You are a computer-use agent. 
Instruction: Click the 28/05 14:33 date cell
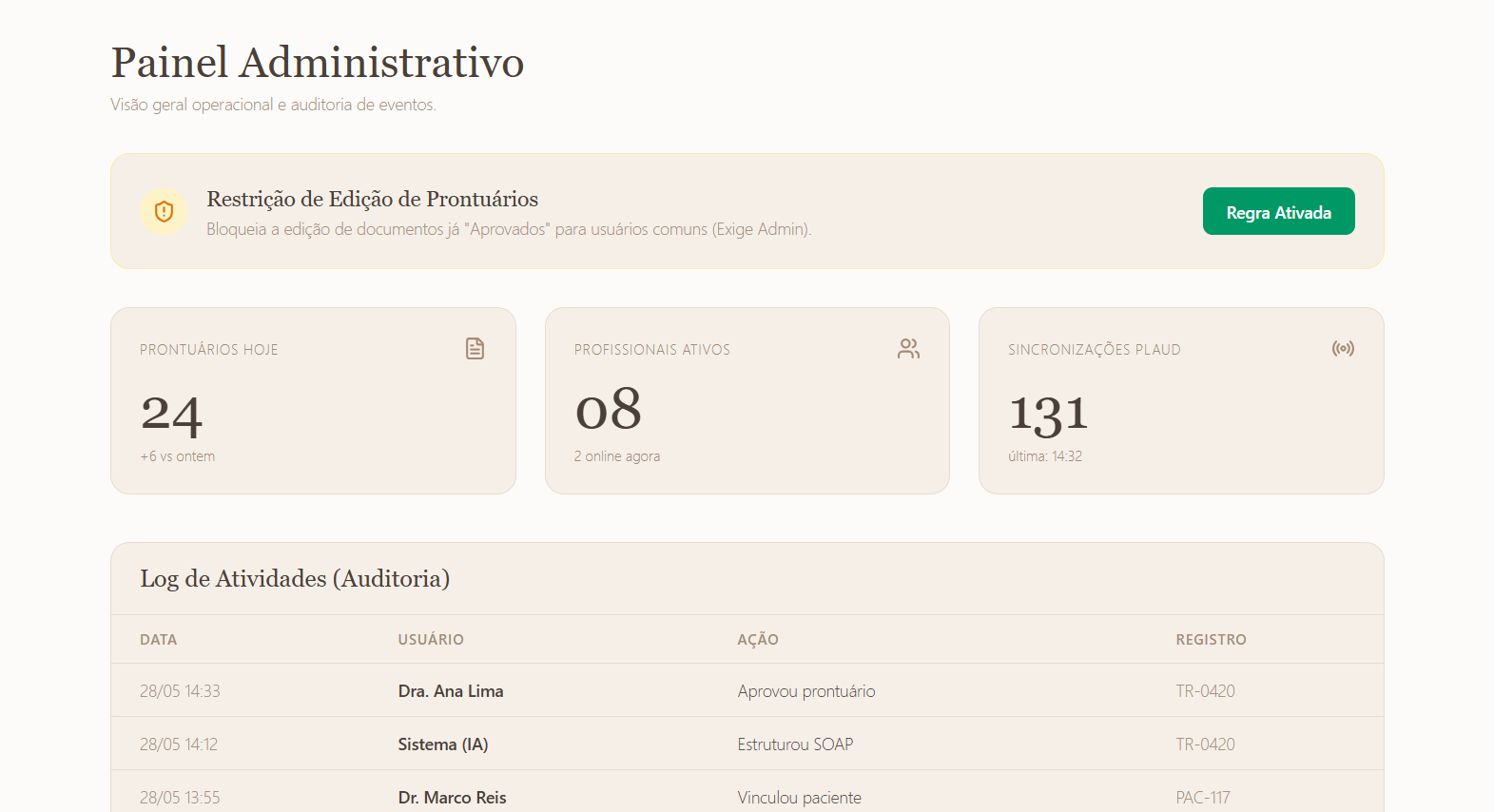click(x=180, y=691)
